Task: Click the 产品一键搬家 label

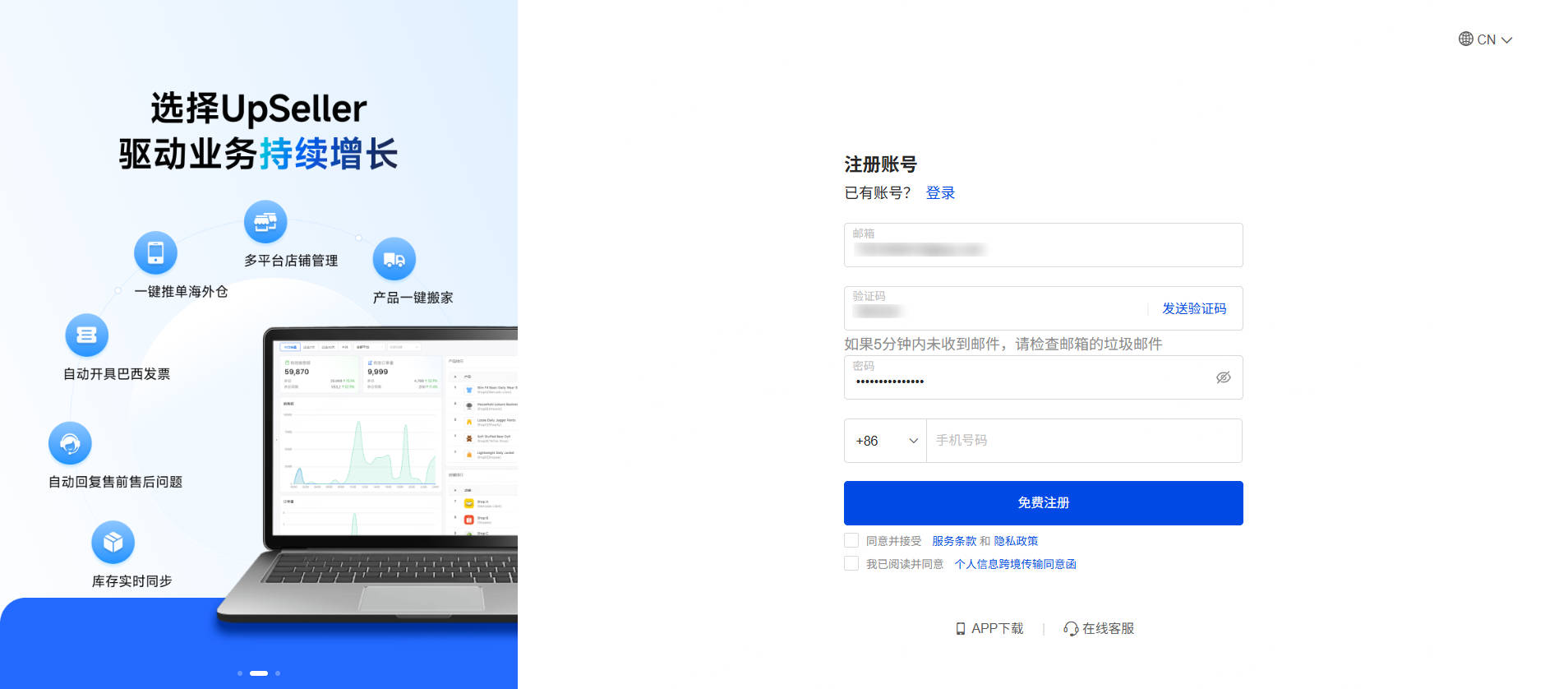Action: tap(413, 298)
